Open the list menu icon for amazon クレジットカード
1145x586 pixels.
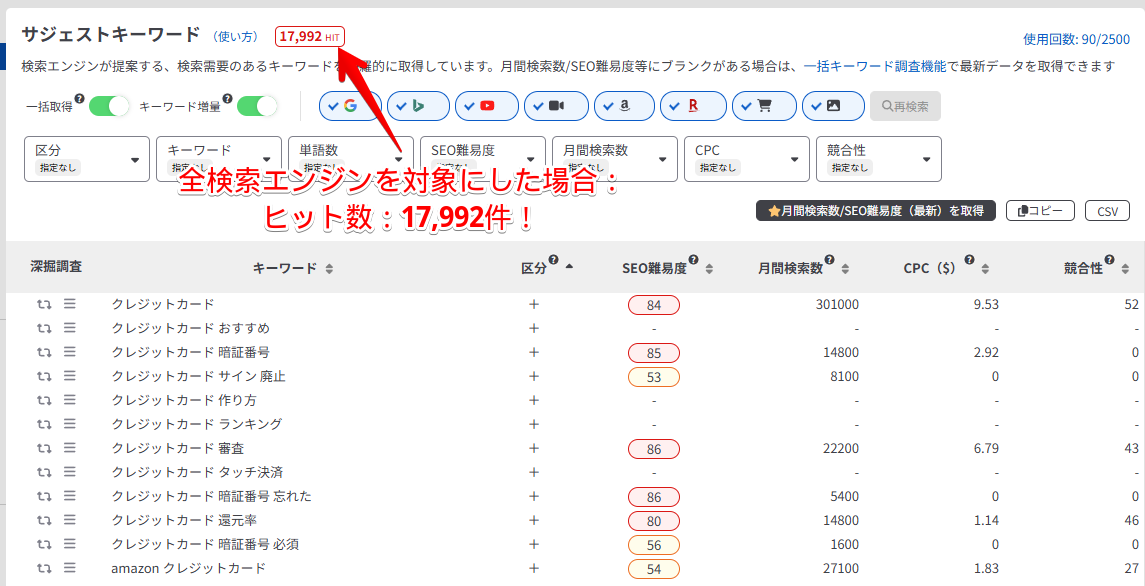pyautogui.click(x=70, y=569)
